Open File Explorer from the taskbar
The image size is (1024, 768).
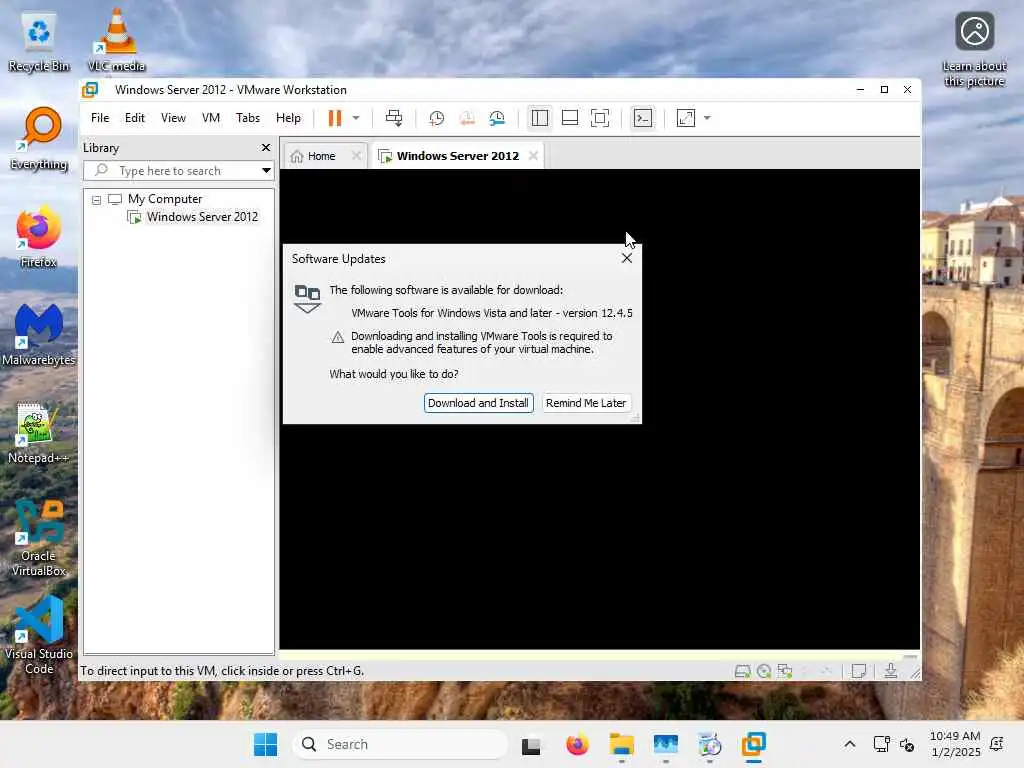(622, 744)
